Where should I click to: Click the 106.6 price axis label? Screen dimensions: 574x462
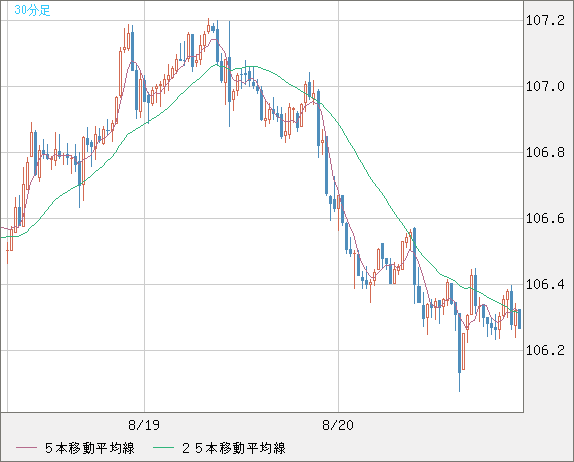pyautogui.click(x=545, y=219)
